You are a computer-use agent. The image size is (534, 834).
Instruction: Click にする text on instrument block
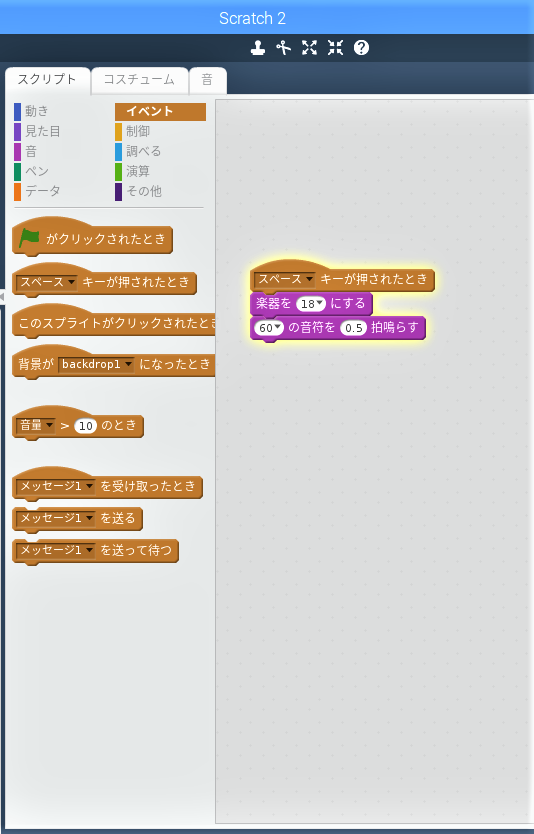[348, 303]
